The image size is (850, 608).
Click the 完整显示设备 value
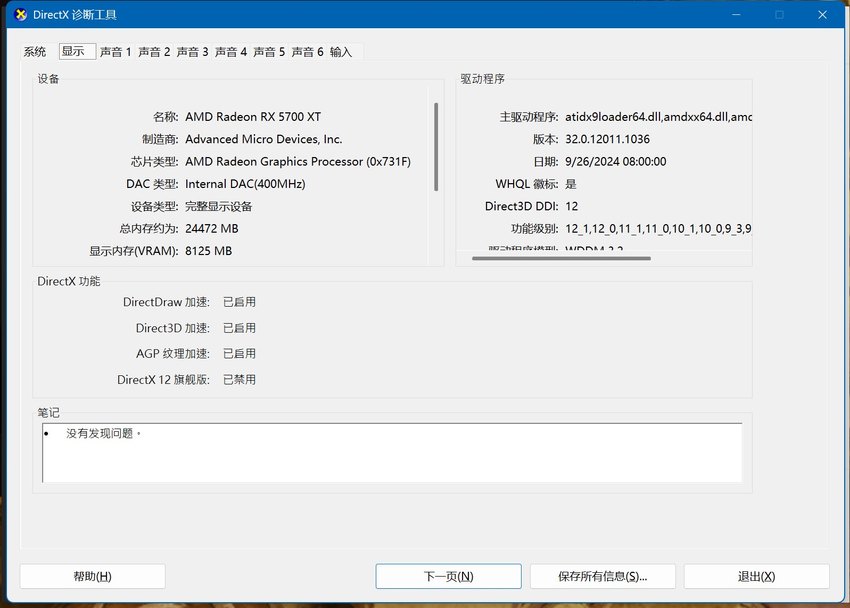219,206
